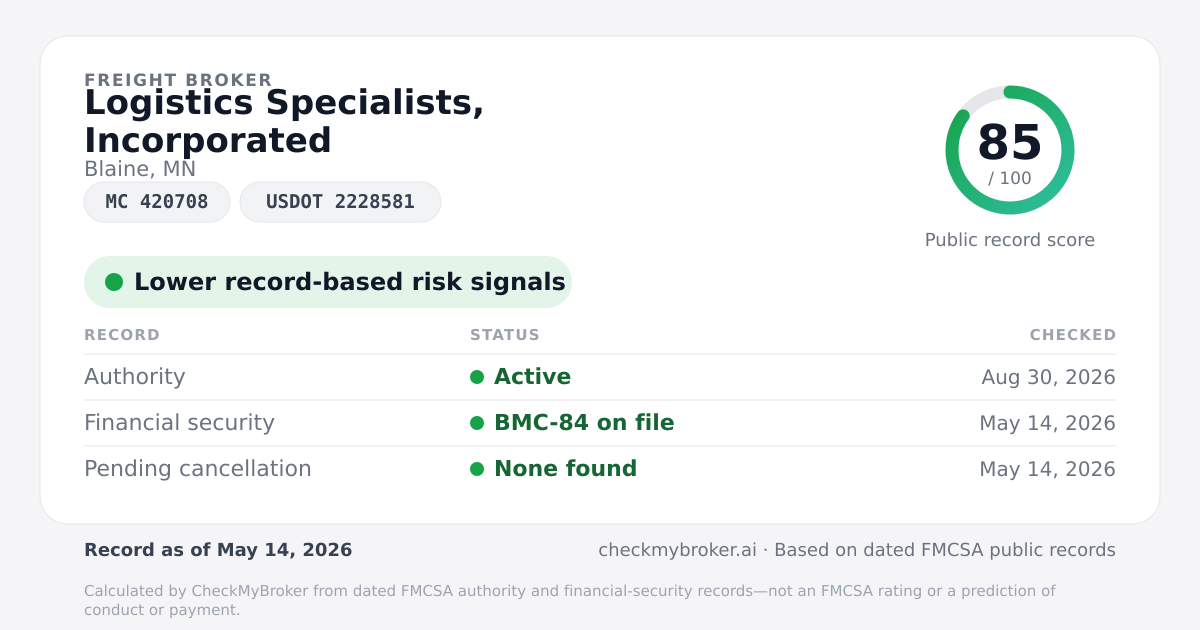
Task: Click the Public record score label
Action: tap(1010, 240)
